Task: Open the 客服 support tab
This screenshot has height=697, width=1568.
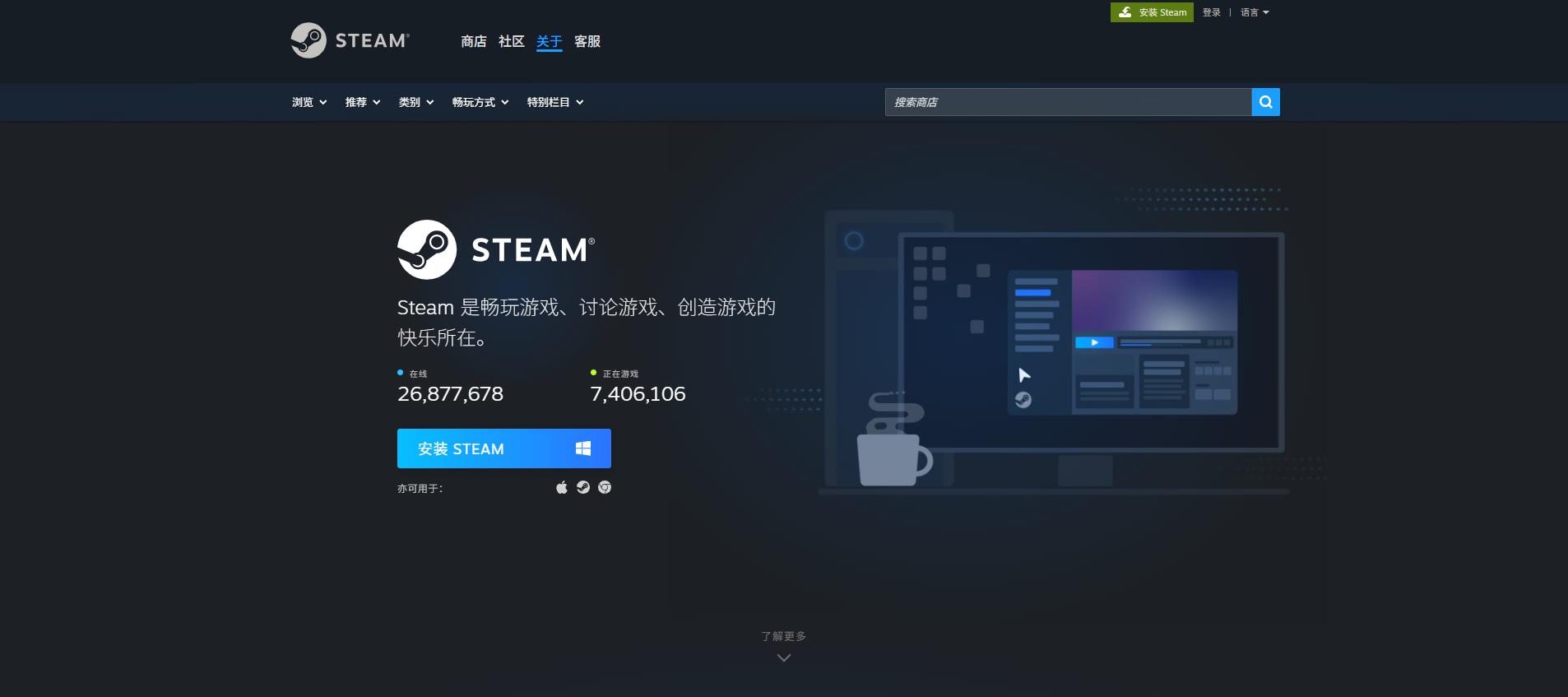Action: coord(587,41)
